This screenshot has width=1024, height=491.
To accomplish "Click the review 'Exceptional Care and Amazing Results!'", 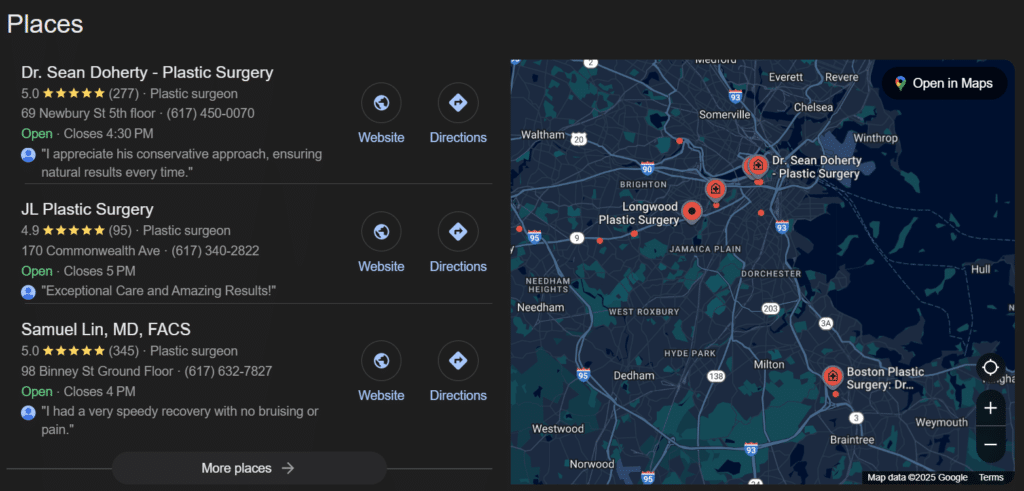I will click(x=159, y=291).
